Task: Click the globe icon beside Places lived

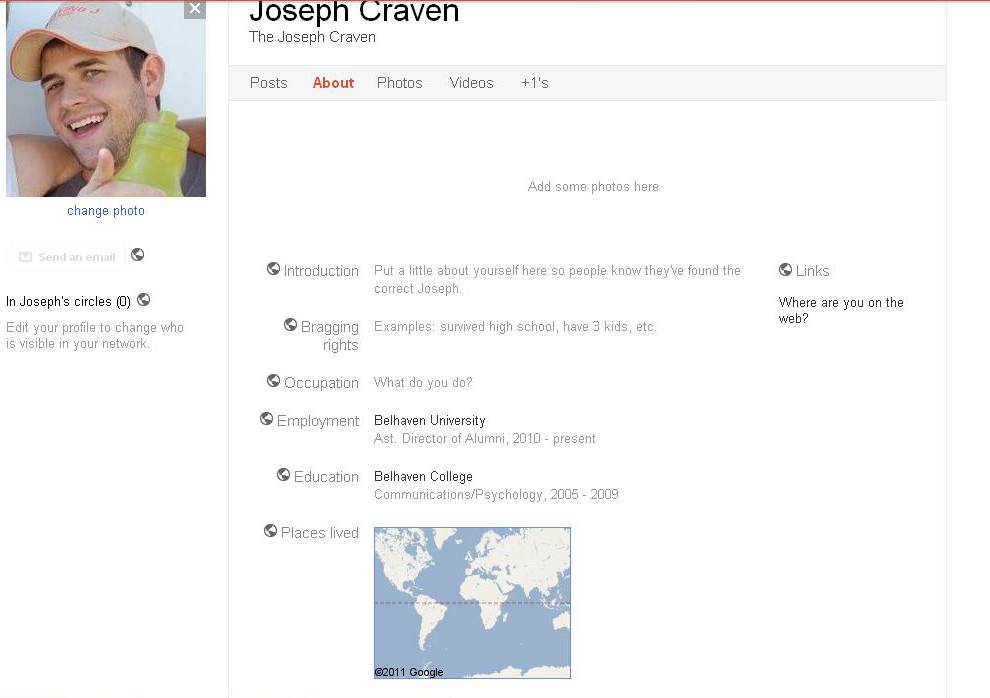Action: pyautogui.click(x=270, y=531)
